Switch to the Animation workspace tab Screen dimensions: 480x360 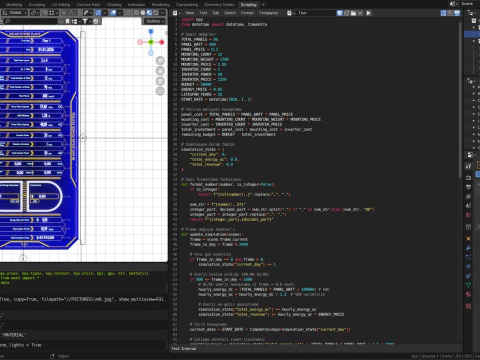click(x=137, y=5)
